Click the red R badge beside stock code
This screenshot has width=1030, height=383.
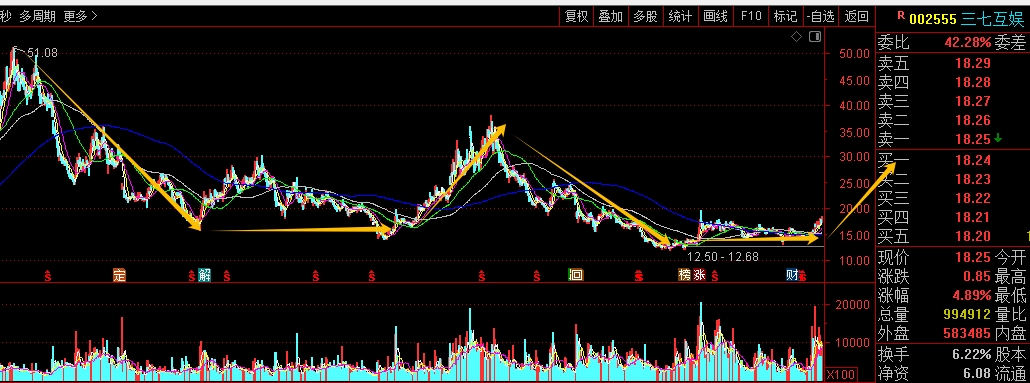[900, 16]
